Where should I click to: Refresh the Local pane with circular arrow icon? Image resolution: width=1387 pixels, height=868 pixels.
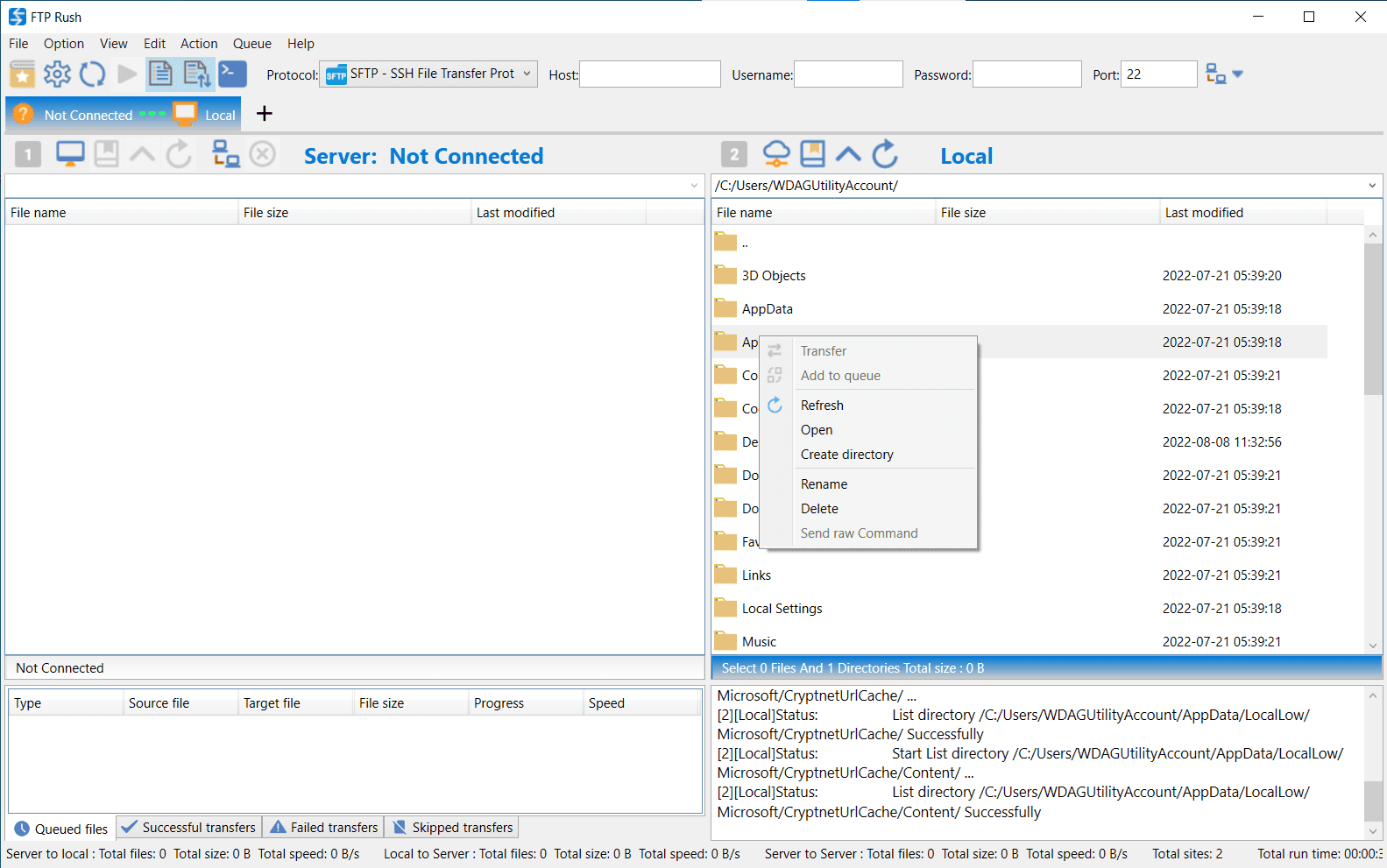pyautogui.click(x=885, y=154)
